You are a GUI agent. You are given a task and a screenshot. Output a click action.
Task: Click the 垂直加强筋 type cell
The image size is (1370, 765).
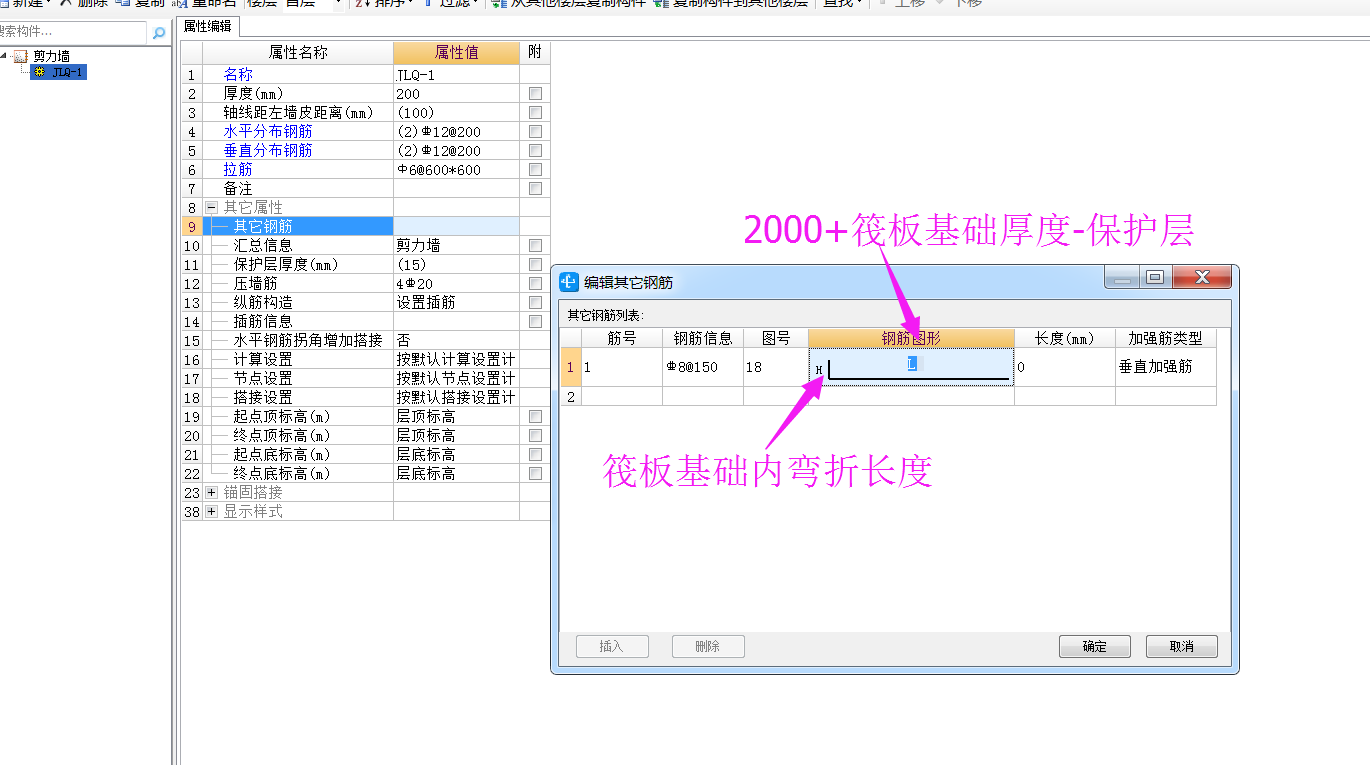(x=1166, y=367)
